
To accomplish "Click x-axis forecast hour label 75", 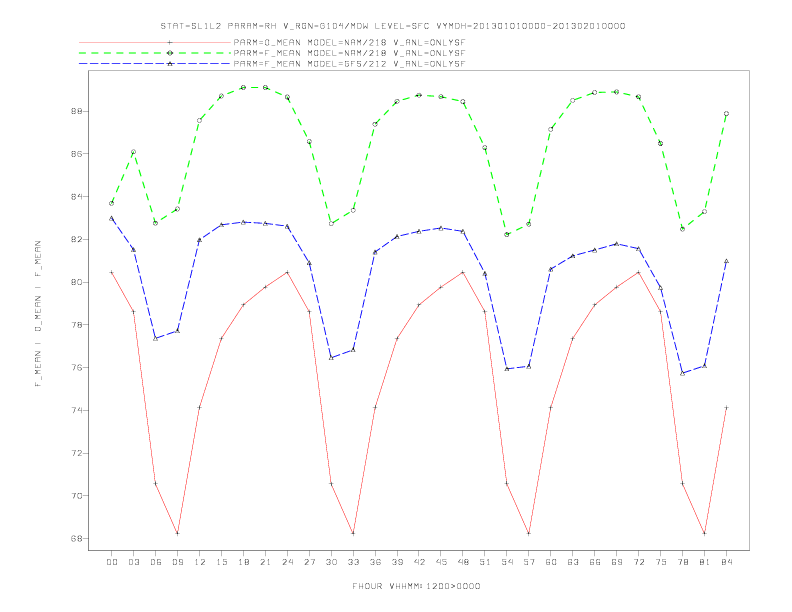I will [x=661, y=562].
